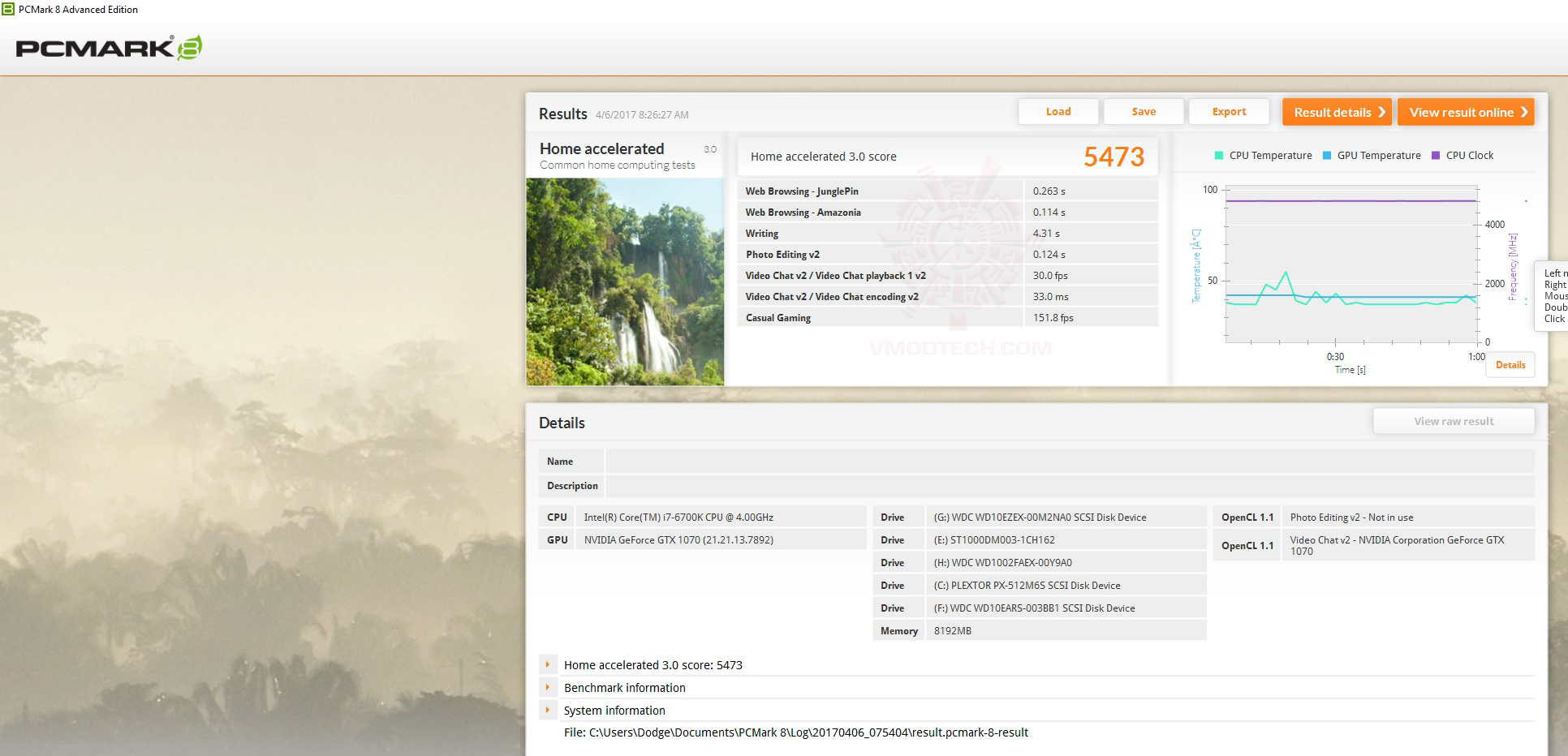1568x756 pixels.
Task: Click the 5473 score value
Action: [1114, 157]
